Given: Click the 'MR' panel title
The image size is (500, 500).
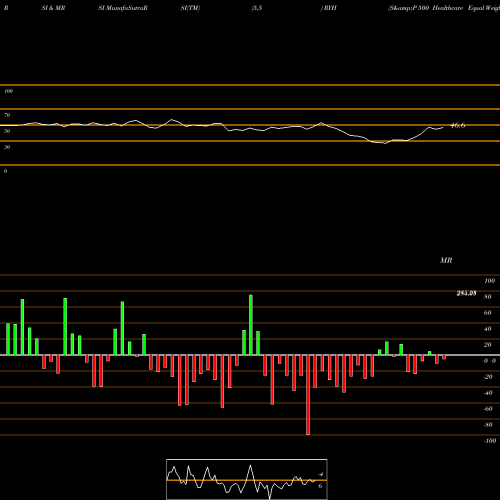Looking at the screenshot, I should [x=446, y=260].
